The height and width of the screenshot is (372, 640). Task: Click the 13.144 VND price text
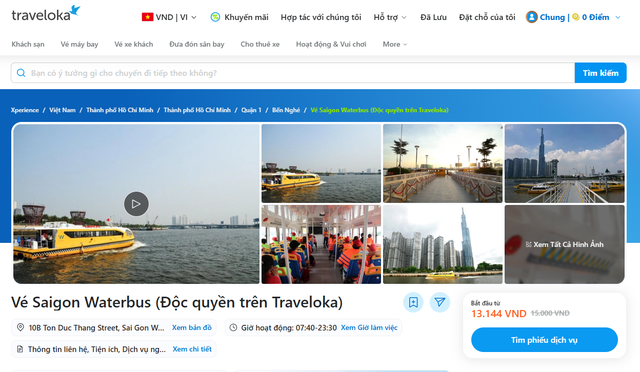pyautogui.click(x=499, y=314)
